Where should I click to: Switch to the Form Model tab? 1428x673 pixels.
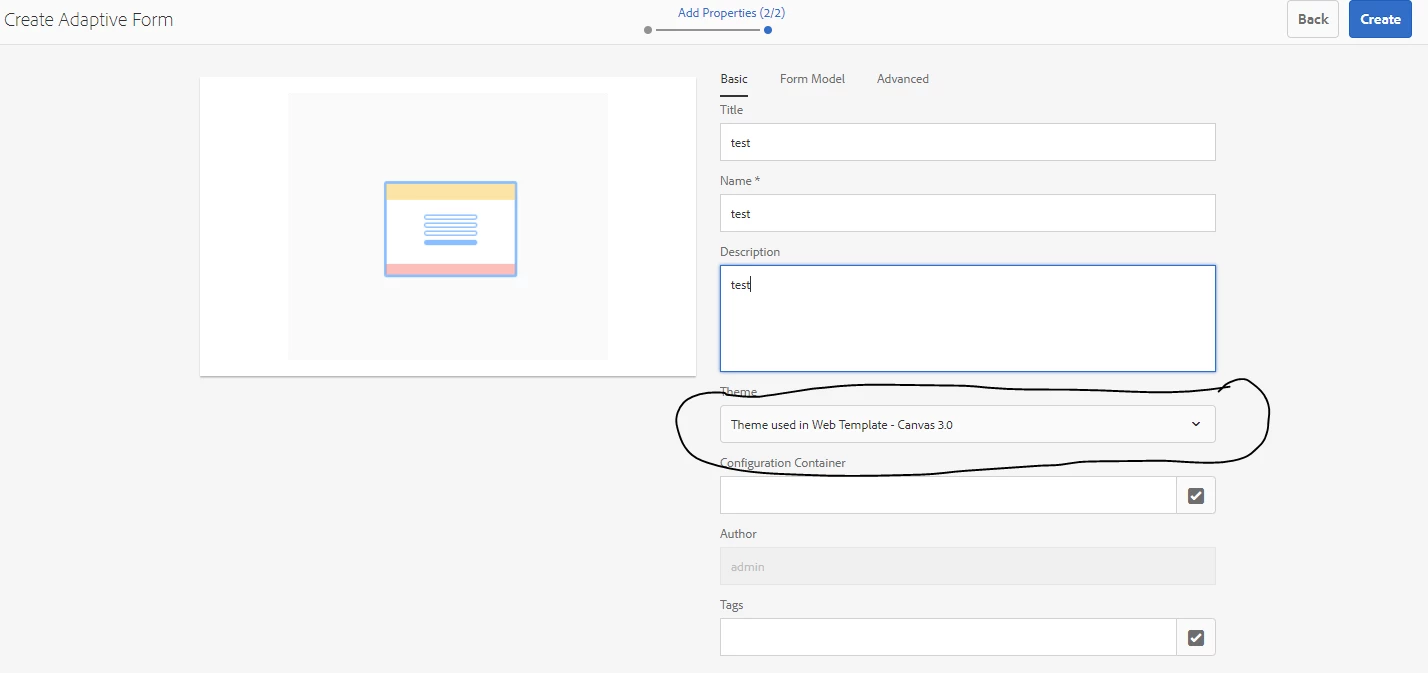[x=812, y=79]
